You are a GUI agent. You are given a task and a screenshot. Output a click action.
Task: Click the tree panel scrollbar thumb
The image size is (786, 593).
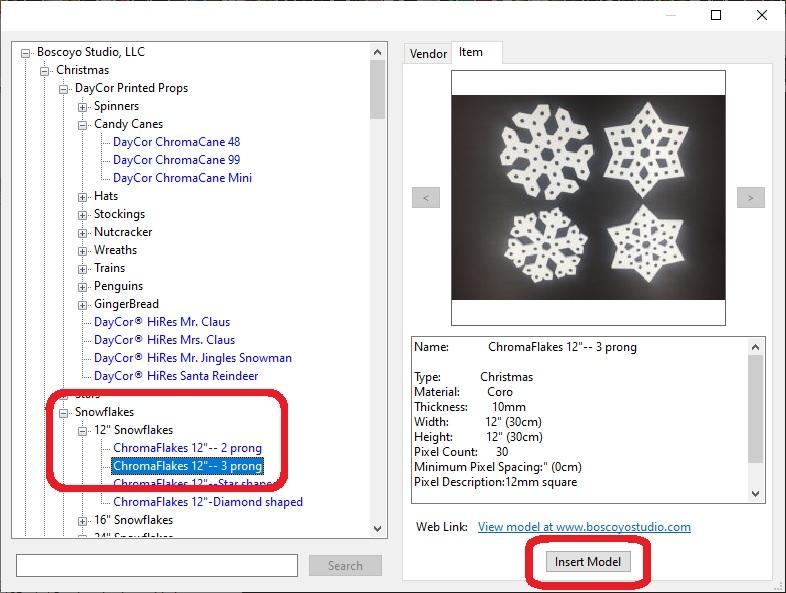click(377, 90)
